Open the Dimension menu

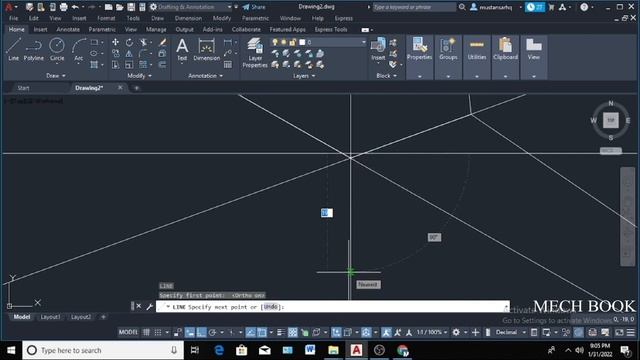tap(188, 18)
